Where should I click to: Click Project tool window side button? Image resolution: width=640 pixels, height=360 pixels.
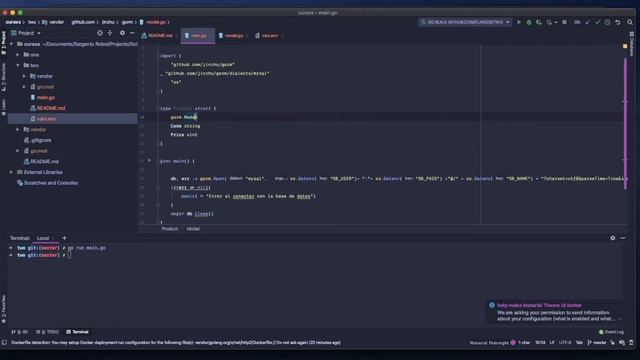point(4,43)
